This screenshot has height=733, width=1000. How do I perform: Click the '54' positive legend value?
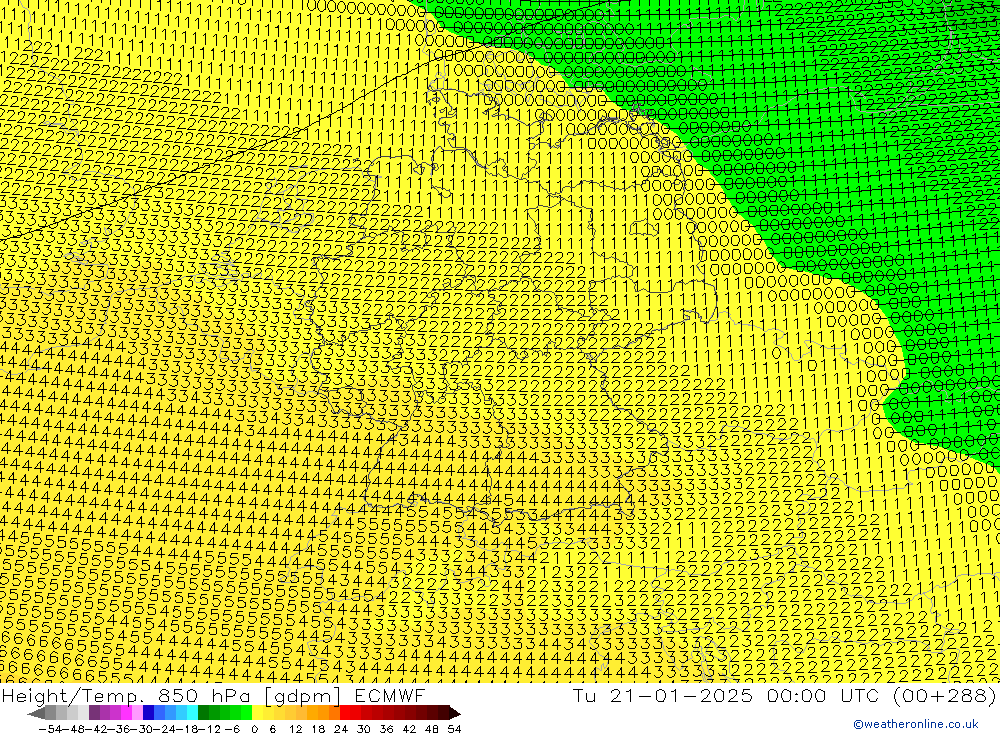454,729
